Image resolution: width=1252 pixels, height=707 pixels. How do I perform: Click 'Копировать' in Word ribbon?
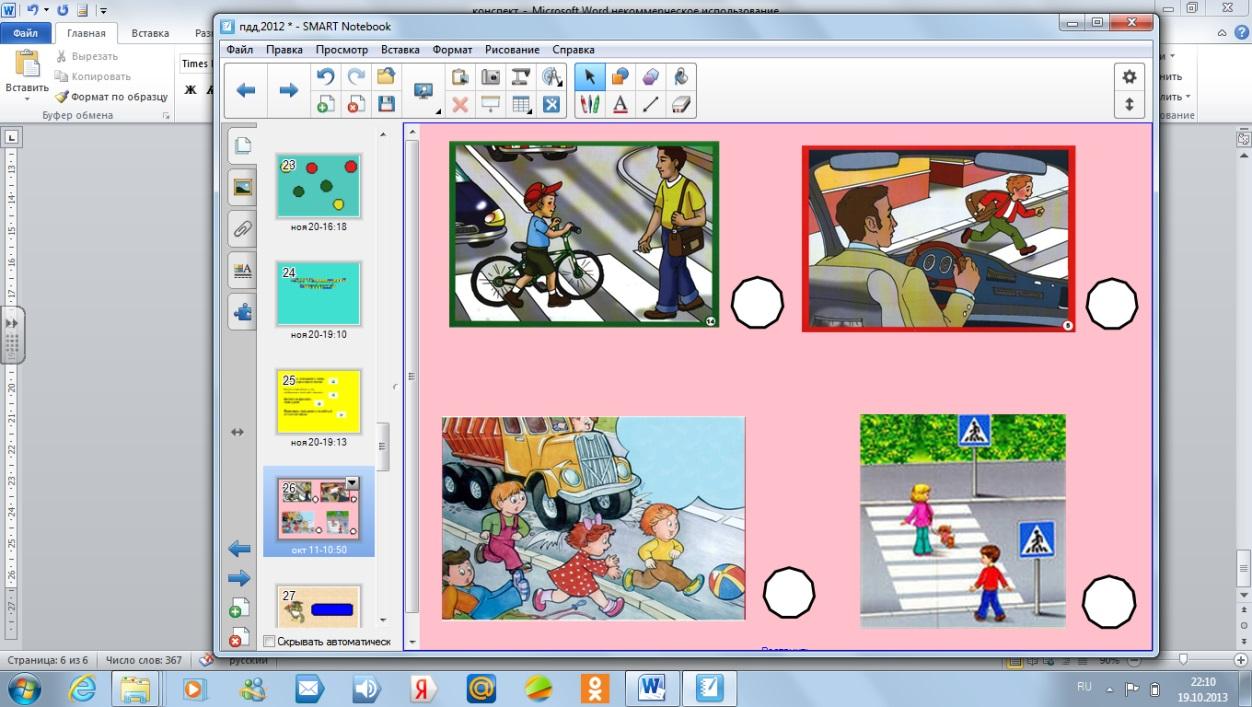pos(93,76)
